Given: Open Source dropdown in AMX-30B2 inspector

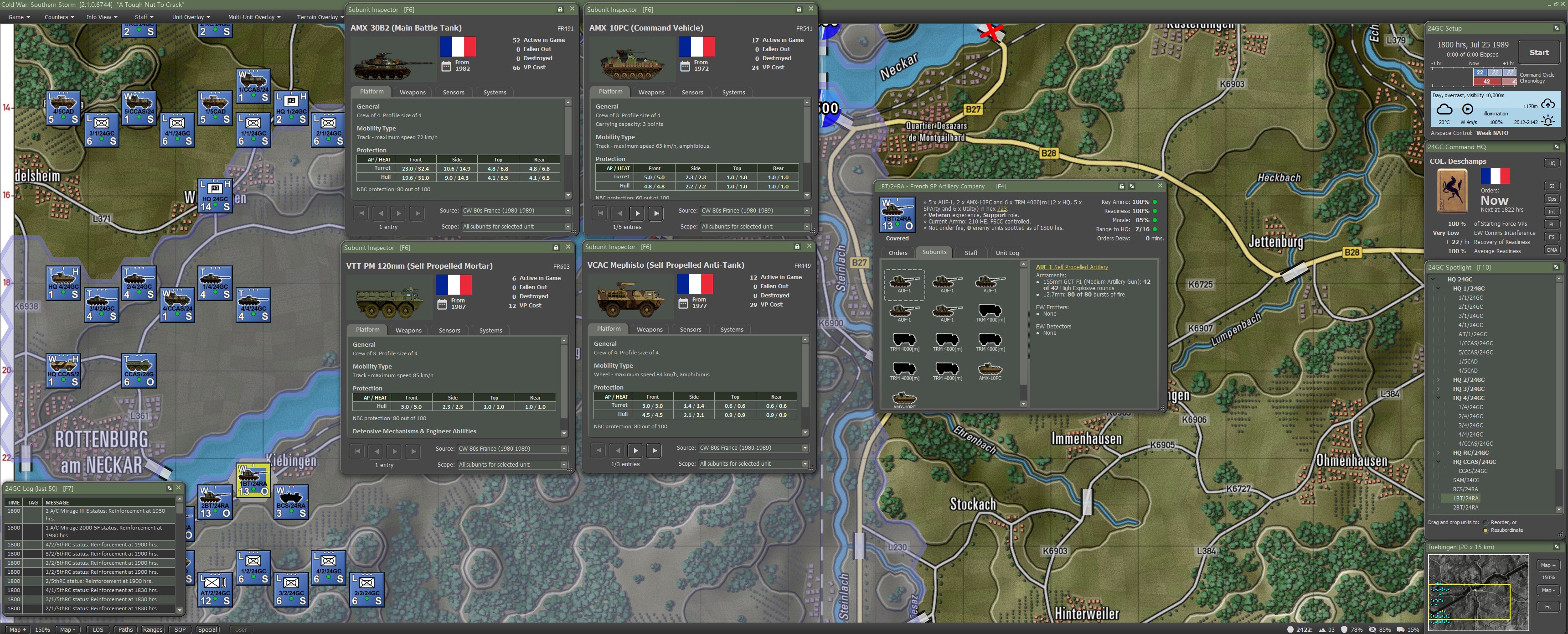Looking at the screenshot, I should coord(517,211).
